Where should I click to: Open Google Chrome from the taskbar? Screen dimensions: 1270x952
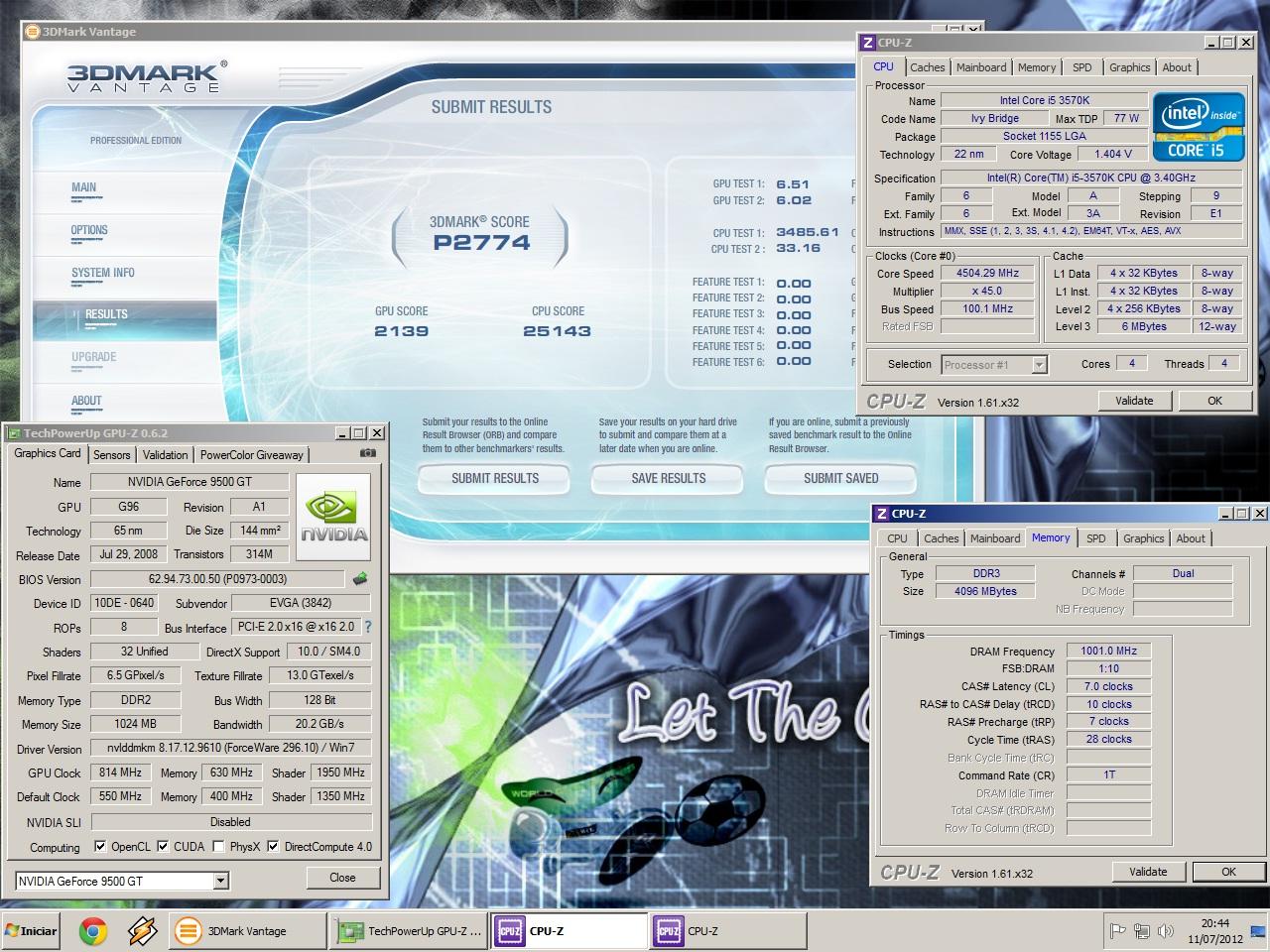click(x=93, y=931)
